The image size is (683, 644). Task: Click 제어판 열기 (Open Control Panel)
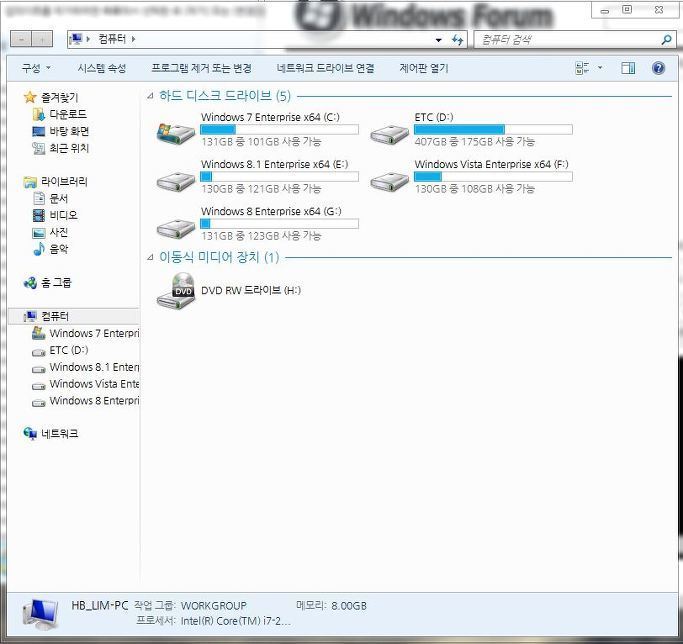pyautogui.click(x=424, y=68)
